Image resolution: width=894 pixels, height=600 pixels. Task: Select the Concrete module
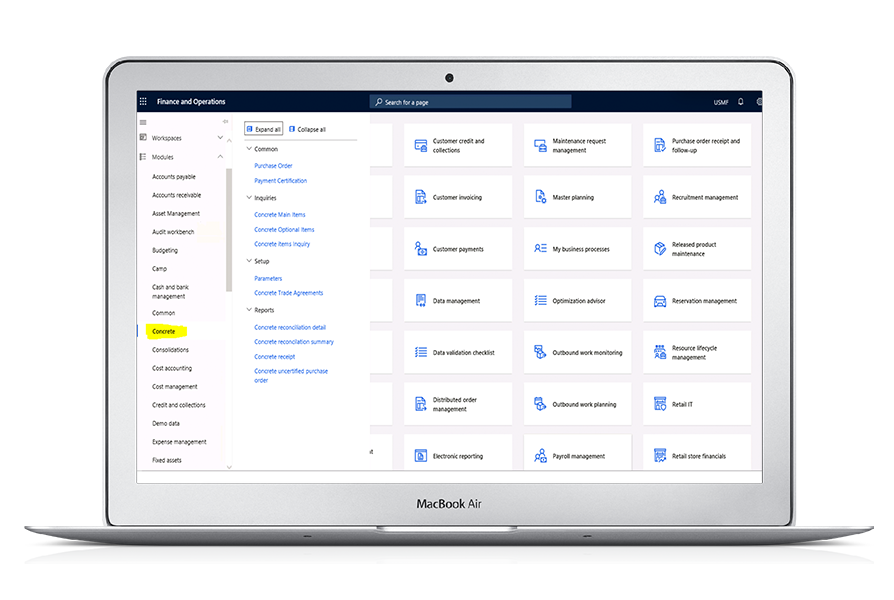[164, 331]
